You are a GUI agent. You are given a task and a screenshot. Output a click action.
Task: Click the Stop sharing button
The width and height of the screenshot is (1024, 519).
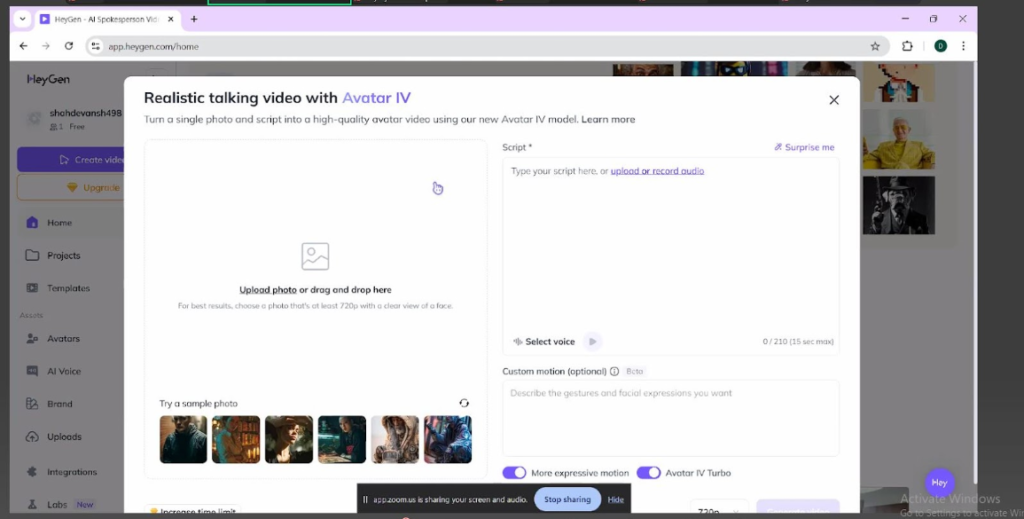[567, 499]
